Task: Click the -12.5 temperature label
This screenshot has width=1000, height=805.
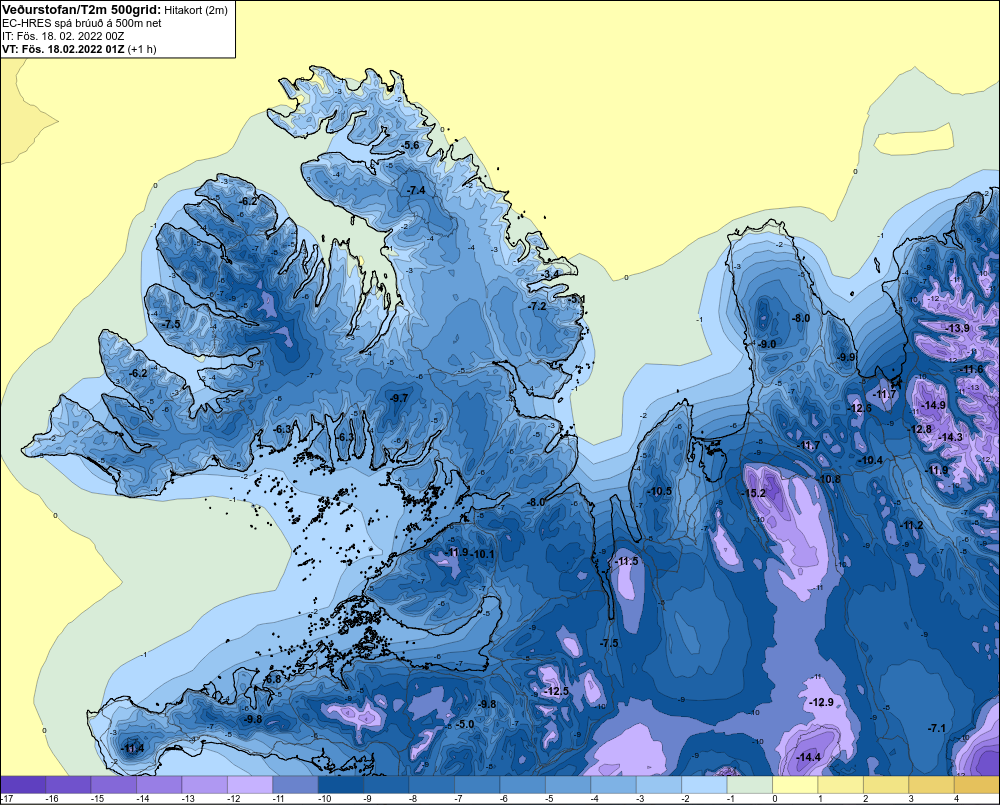Action: point(555,691)
